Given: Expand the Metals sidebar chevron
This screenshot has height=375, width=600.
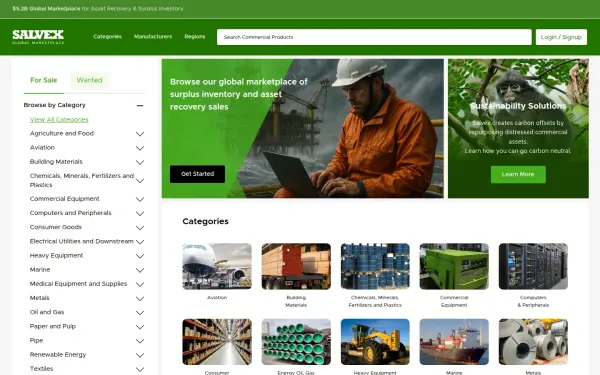Looking at the screenshot, I should click(x=140, y=298).
